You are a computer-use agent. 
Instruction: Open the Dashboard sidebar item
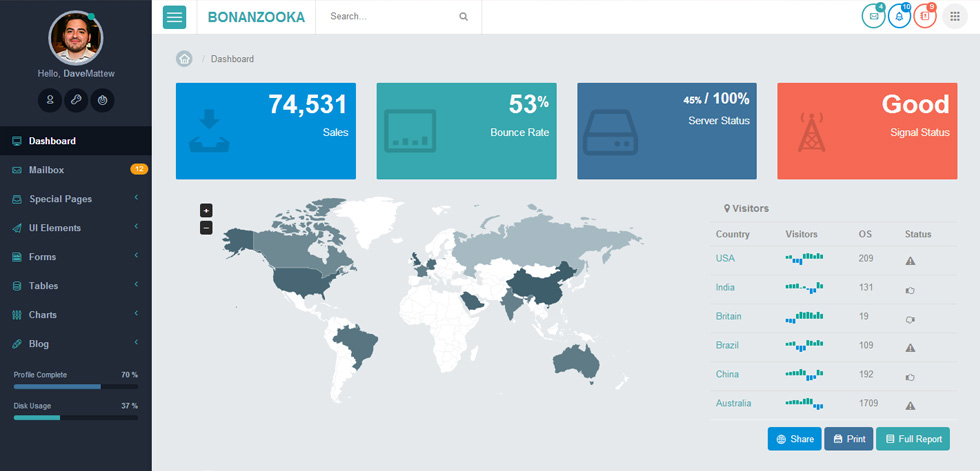click(76, 141)
